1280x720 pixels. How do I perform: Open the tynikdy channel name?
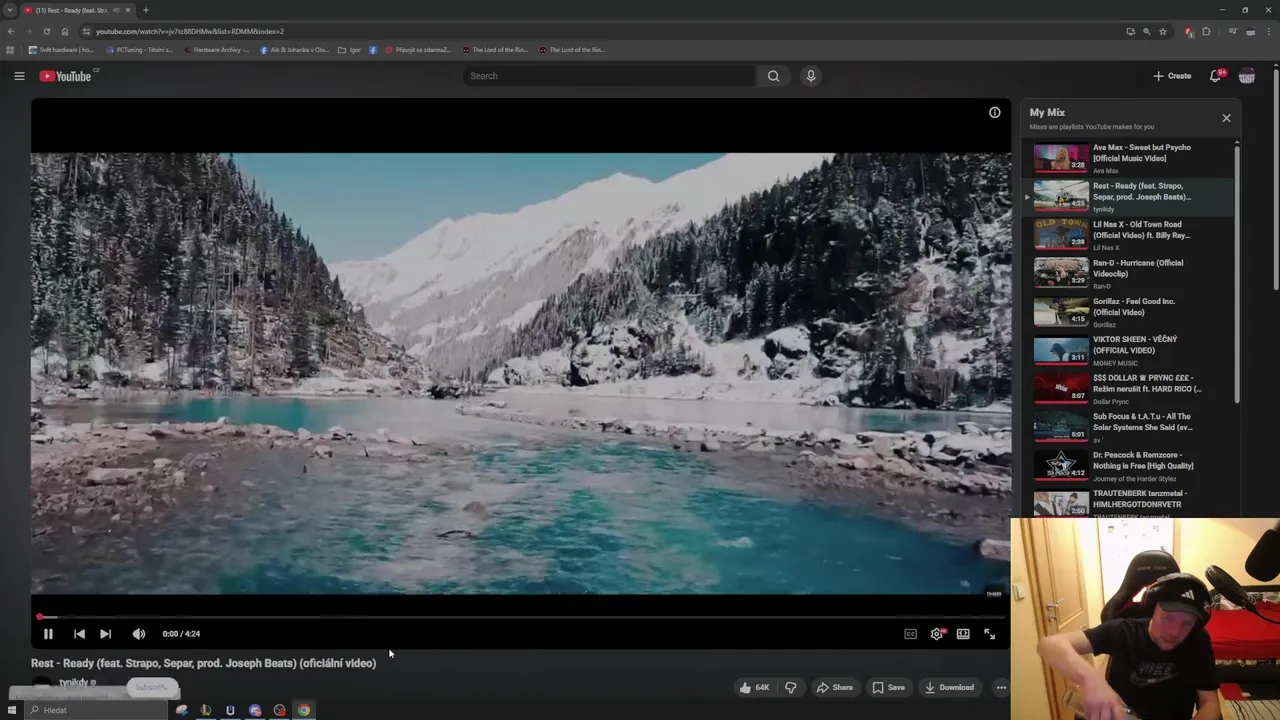(x=73, y=683)
